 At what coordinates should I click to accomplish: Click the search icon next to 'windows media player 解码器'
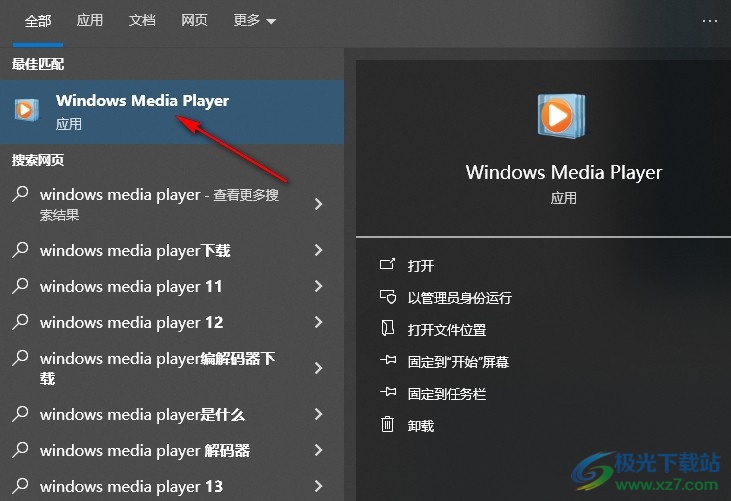click(x=20, y=450)
